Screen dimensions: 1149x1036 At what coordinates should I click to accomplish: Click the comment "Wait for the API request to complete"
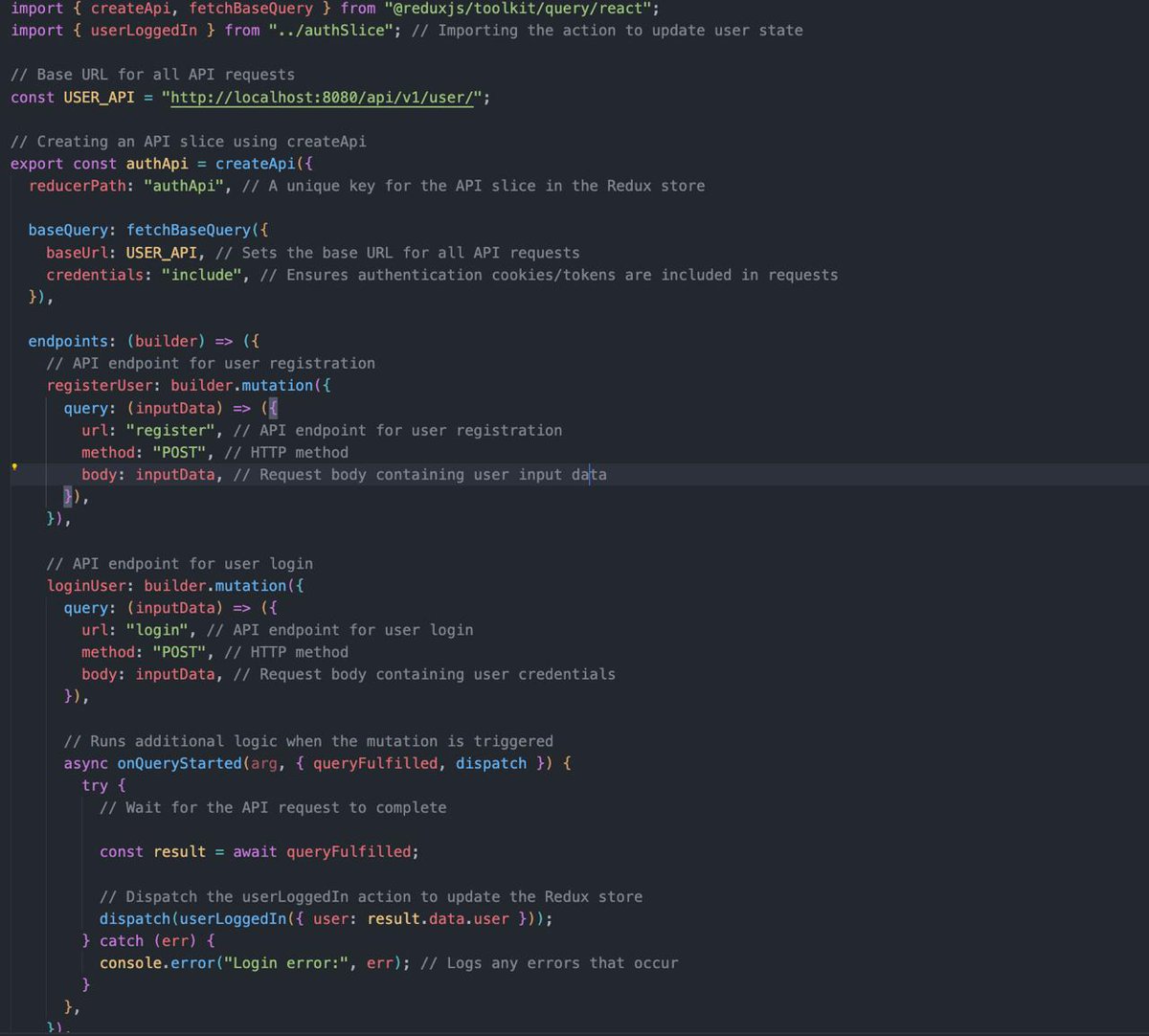point(273,808)
